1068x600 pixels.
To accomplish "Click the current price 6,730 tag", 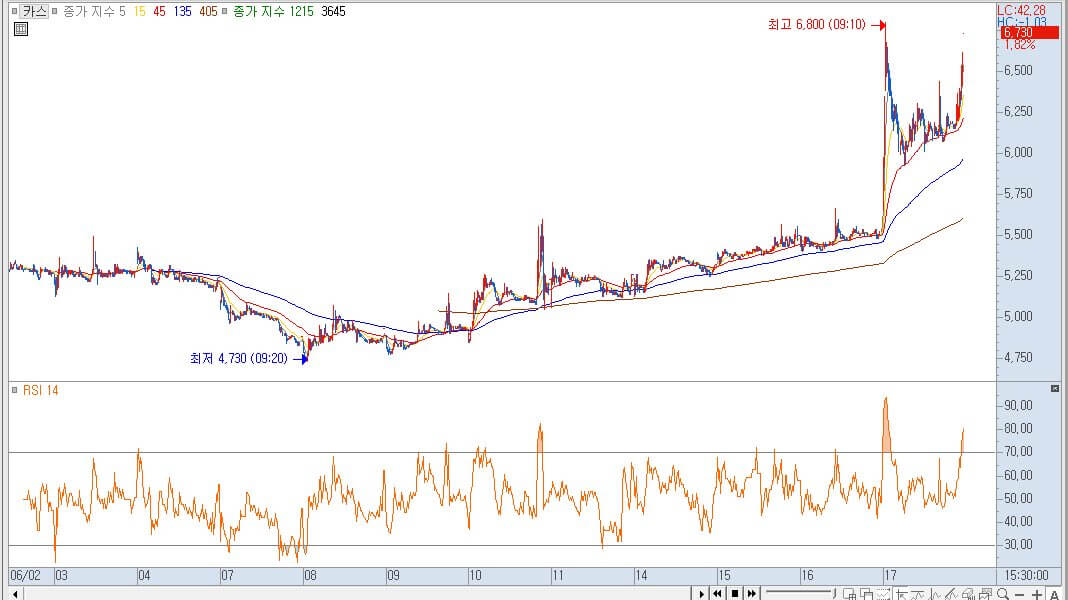I will [x=1028, y=33].
